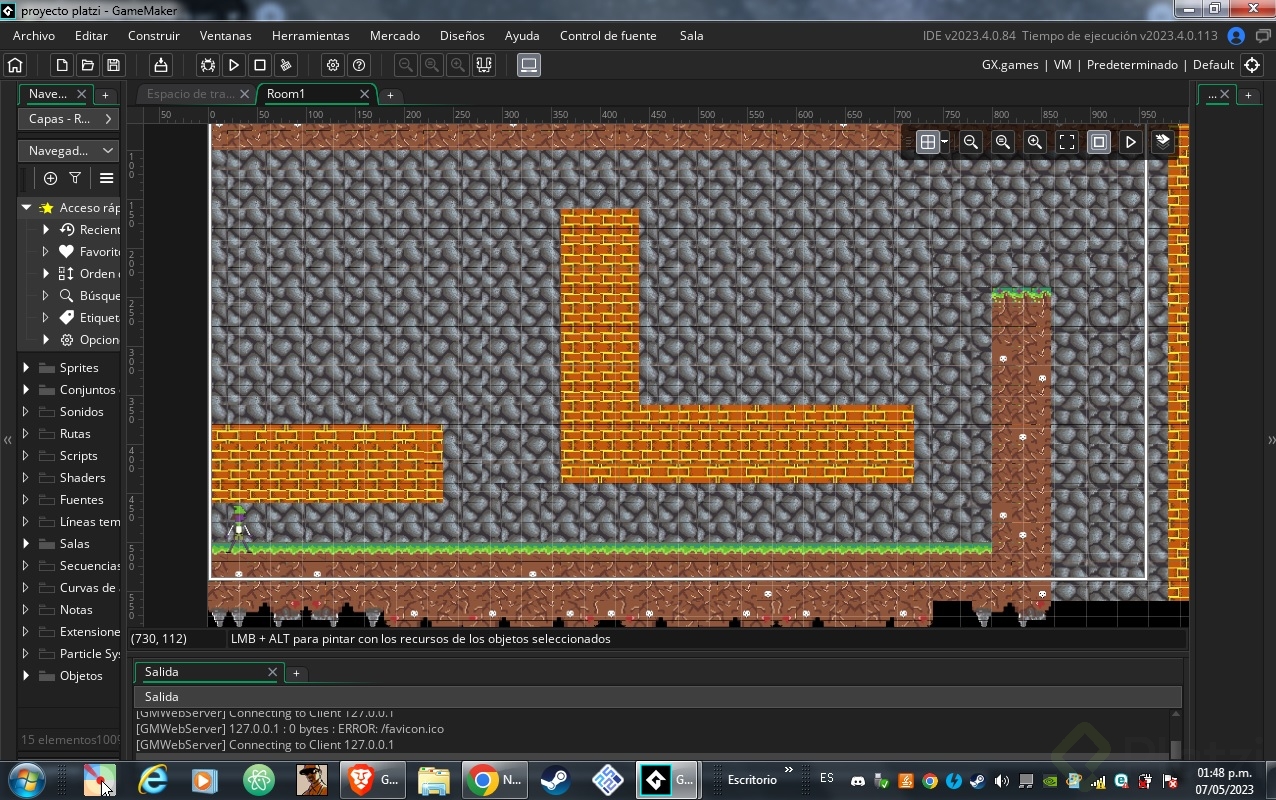Image resolution: width=1276 pixels, height=800 pixels.
Task: Open Google Chrome from the Windows taskbar
Action: click(x=484, y=780)
